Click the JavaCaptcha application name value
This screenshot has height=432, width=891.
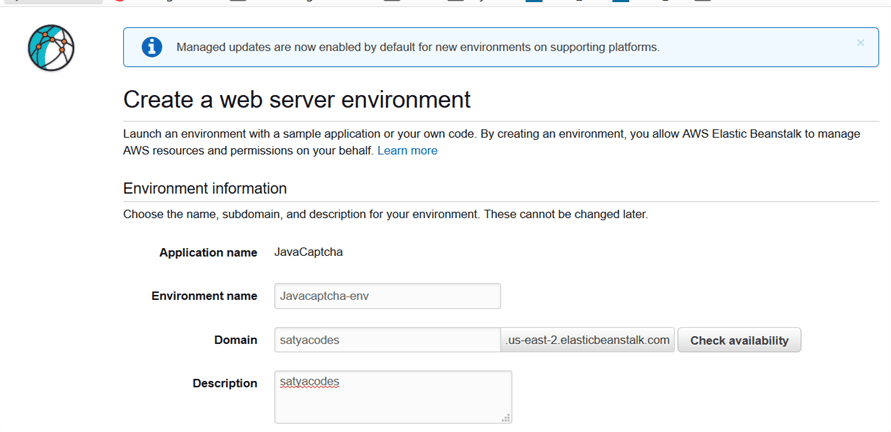pos(308,252)
